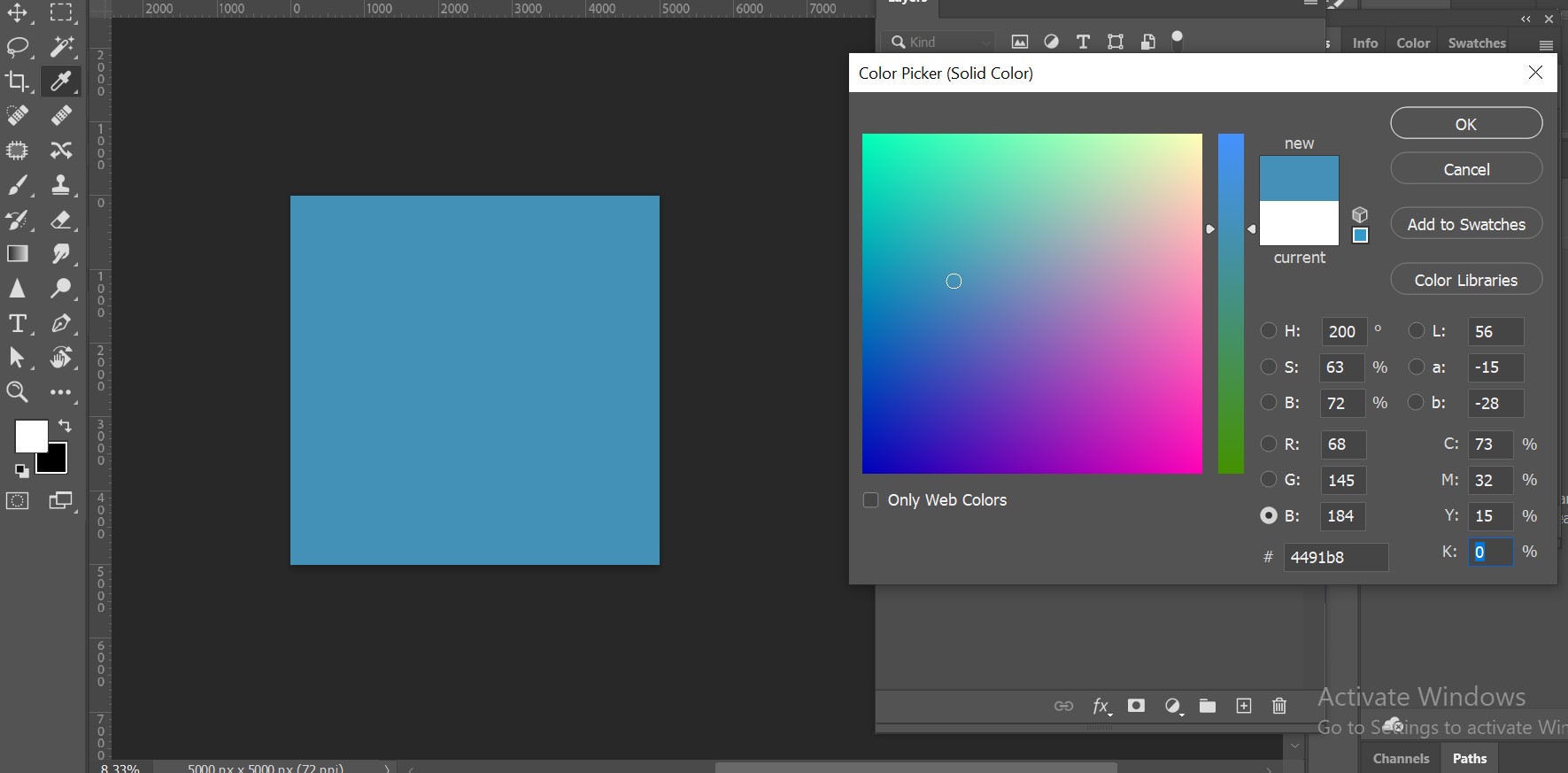Click the Add to Swatches button
The height and width of the screenshot is (773, 1568).
1466,225
